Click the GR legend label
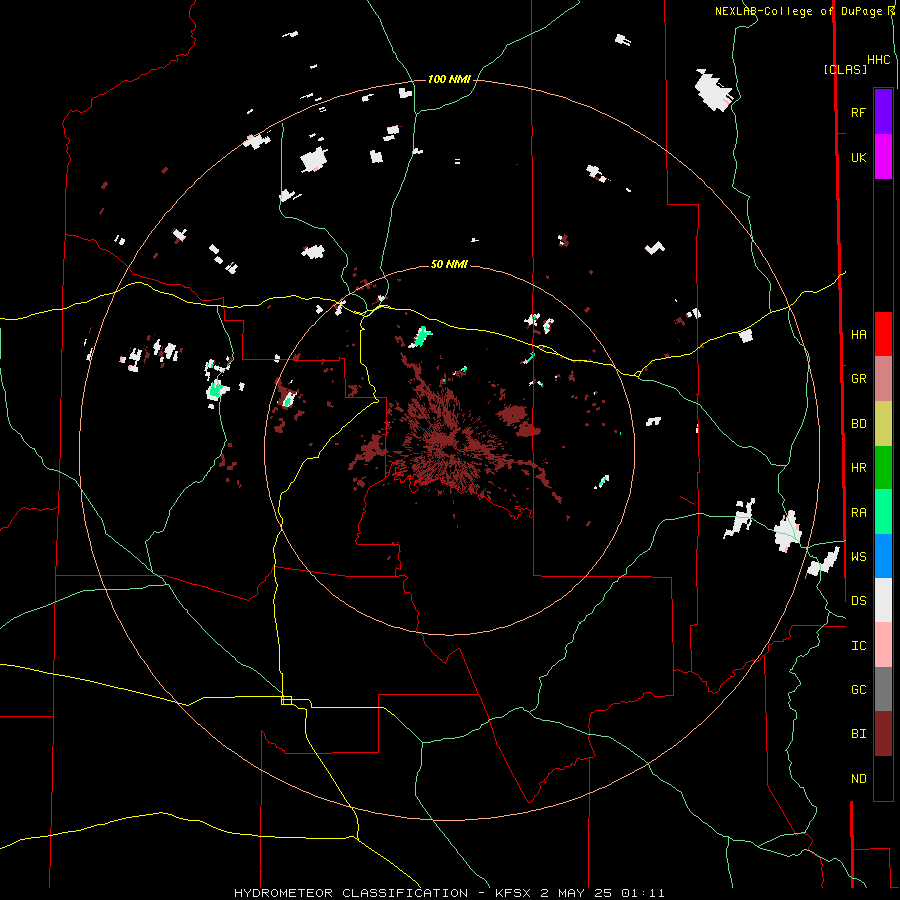 tap(858, 379)
